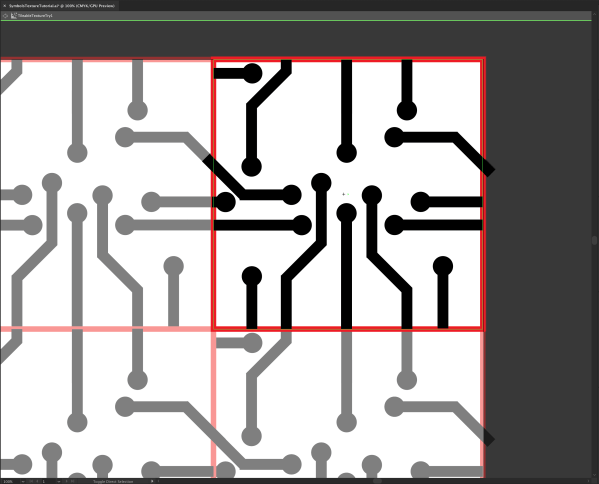This screenshot has height=484, width=599.
Task: Click the symbol icon beside TileableTextureTry1
Action: 14,16
